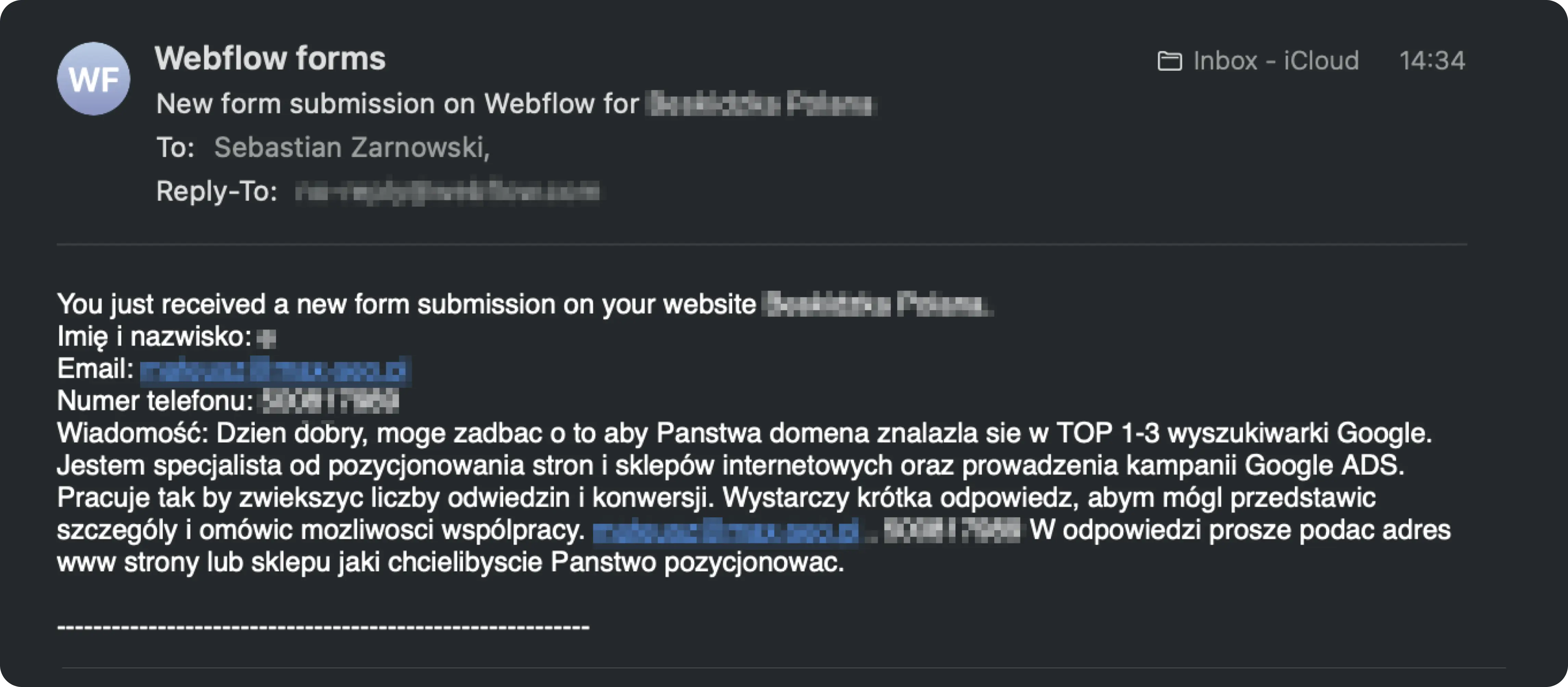Image resolution: width=1568 pixels, height=687 pixels.
Task: Click the timestamp 14:34
Action: (1433, 60)
